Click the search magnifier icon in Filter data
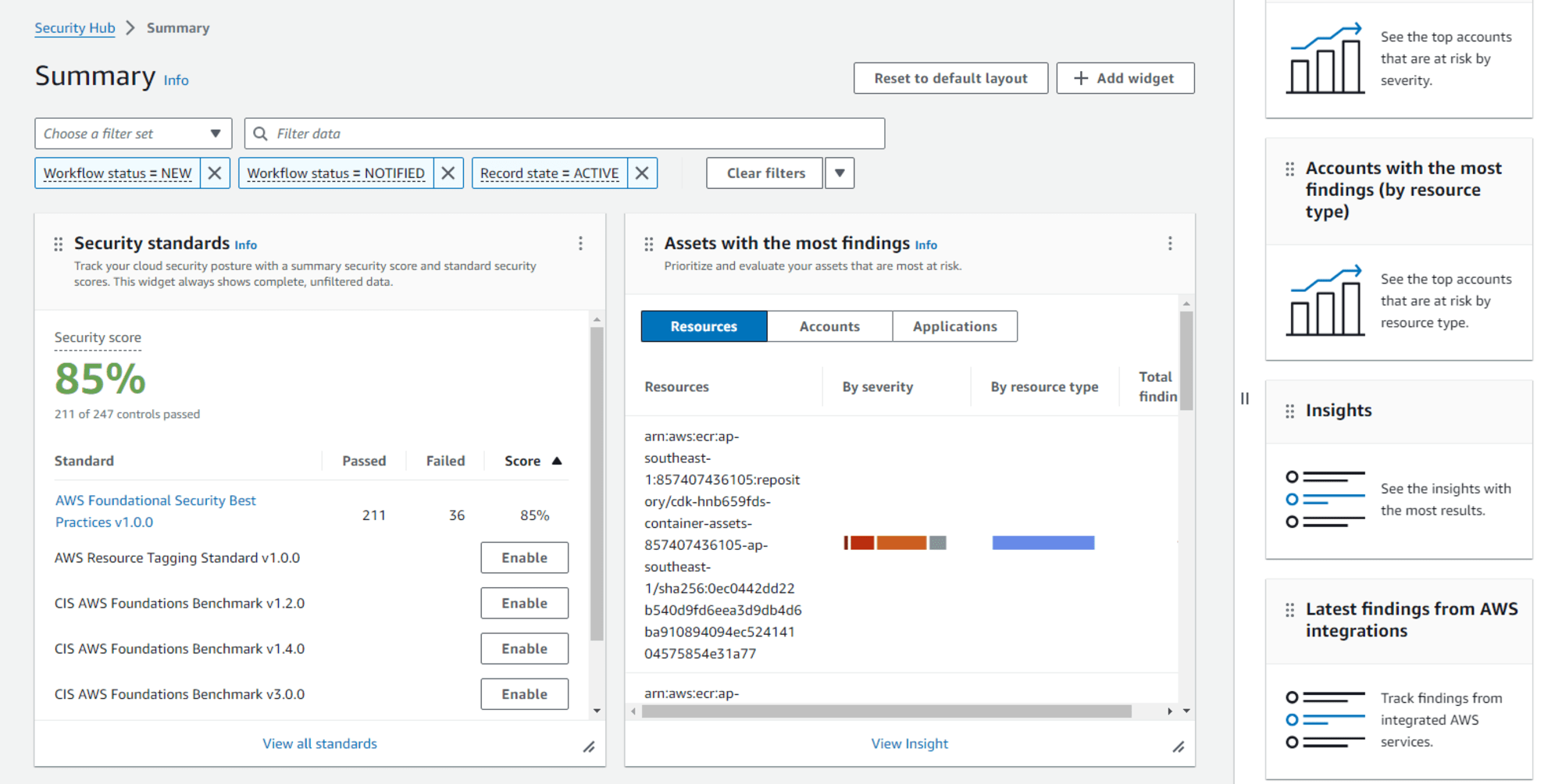The height and width of the screenshot is (784, 1562). [261, 134]
